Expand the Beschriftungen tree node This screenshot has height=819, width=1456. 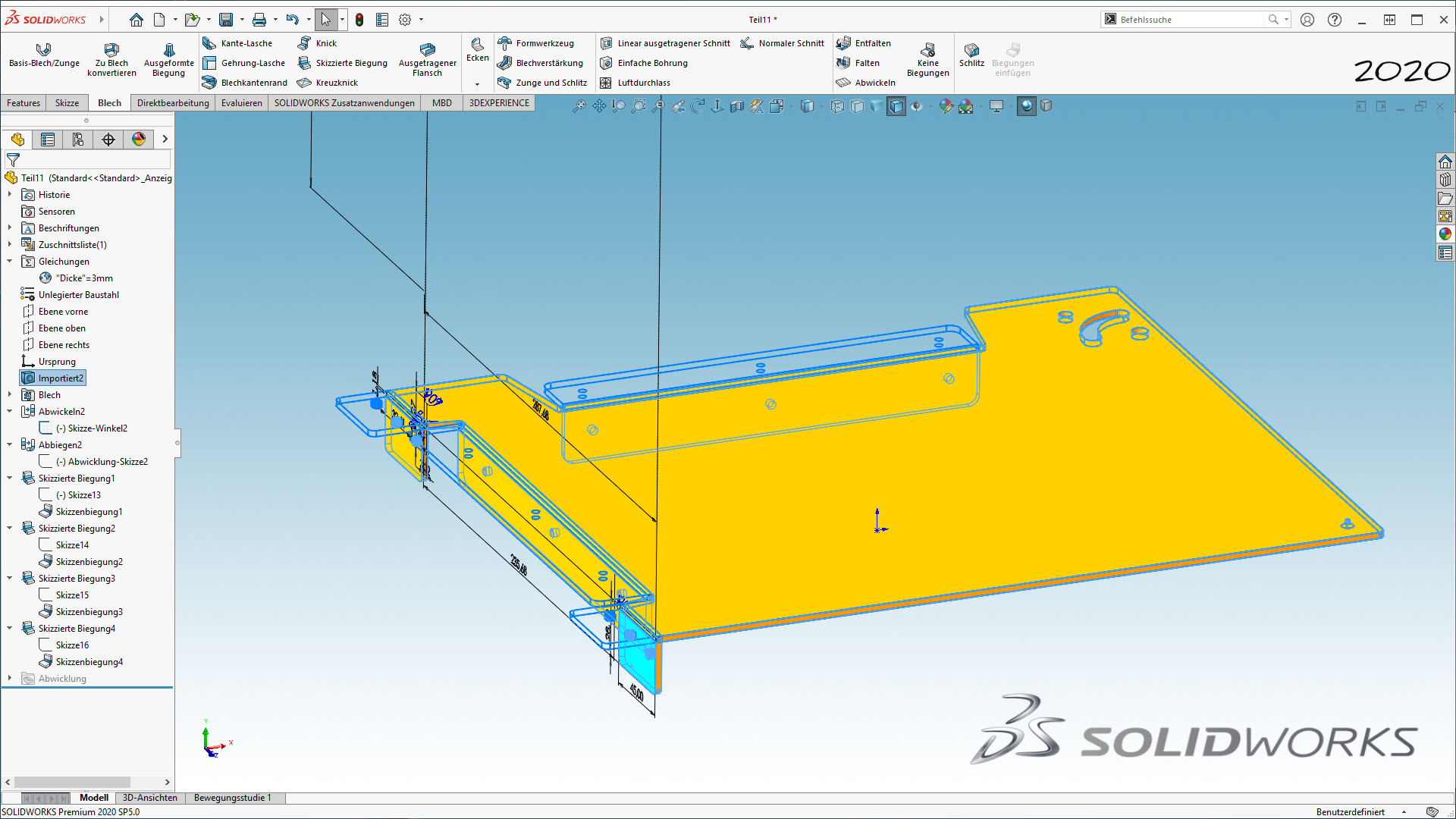tap(10, 228)
